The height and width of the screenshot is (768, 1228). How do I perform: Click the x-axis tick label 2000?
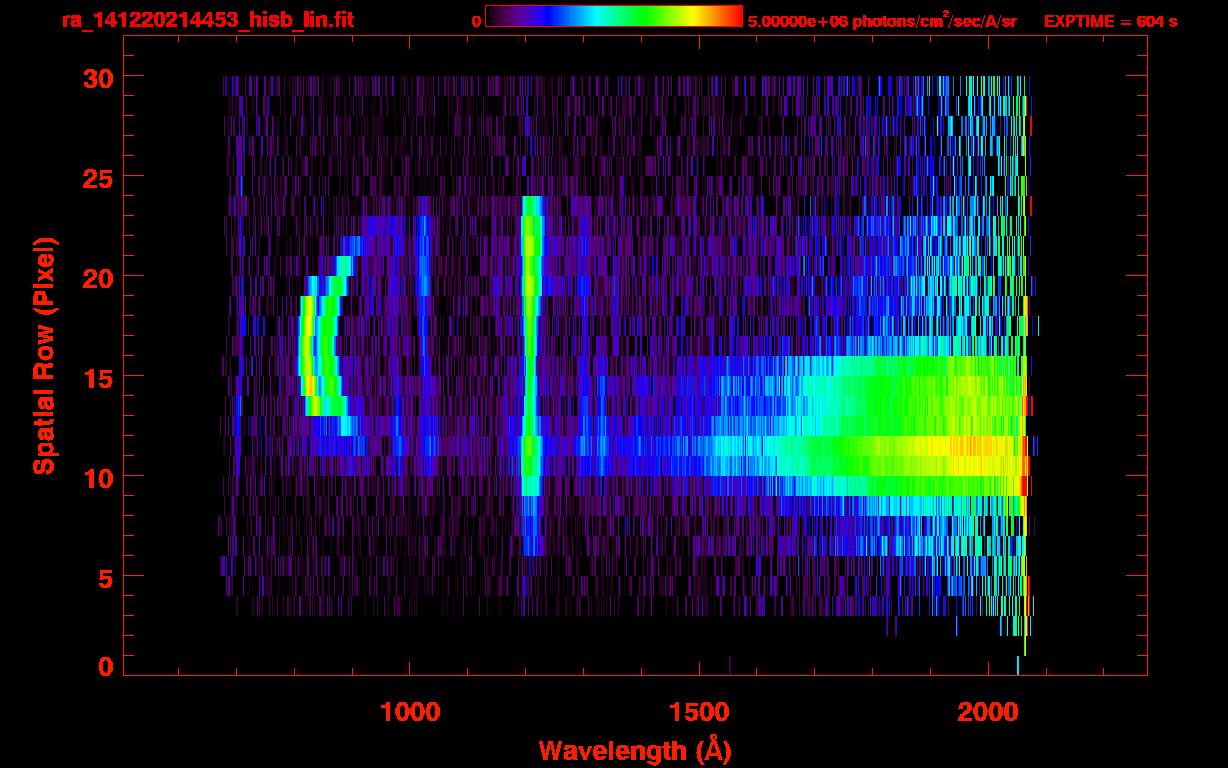987,712
